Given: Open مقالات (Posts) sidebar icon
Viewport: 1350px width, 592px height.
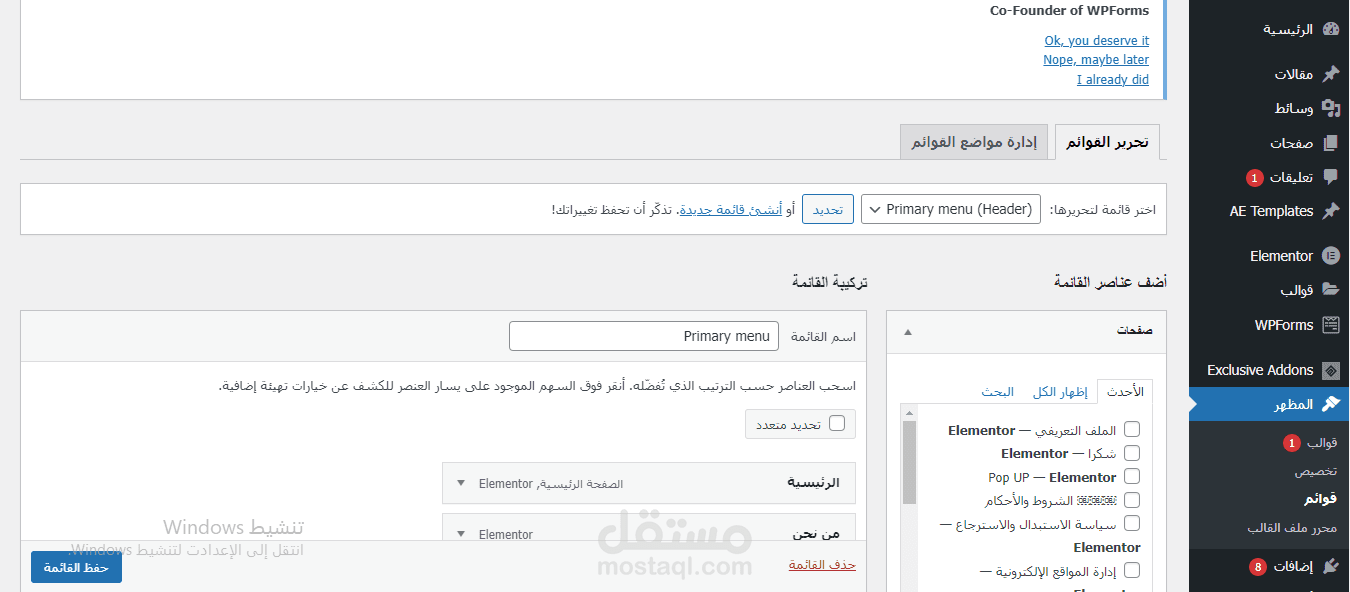Looking at the screenshot, I should tap(1333, 73).
